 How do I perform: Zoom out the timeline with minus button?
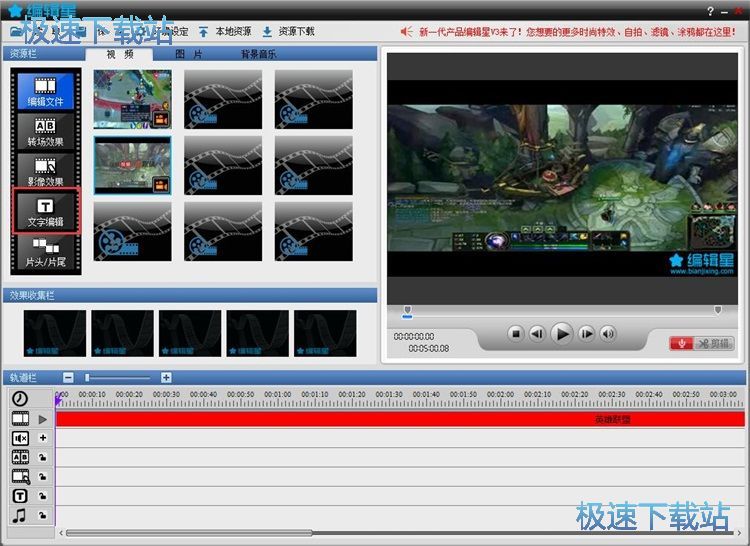point(68,377)
